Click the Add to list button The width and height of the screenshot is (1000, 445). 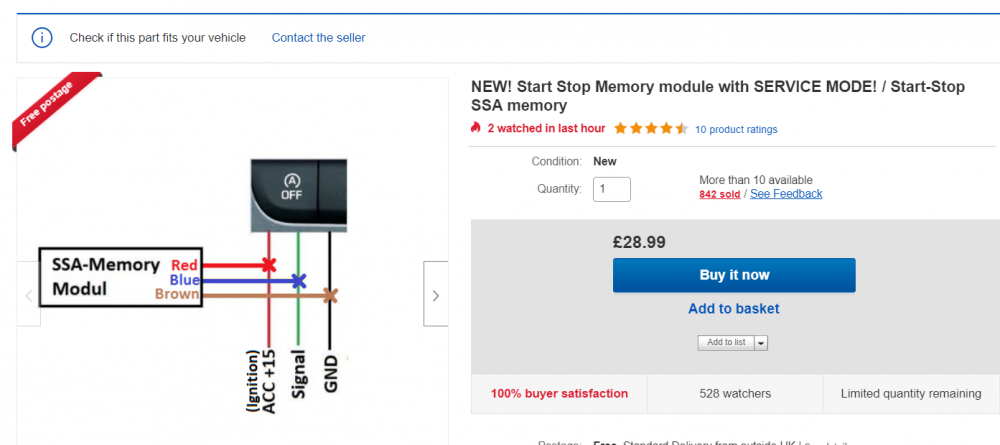(726, 342)
